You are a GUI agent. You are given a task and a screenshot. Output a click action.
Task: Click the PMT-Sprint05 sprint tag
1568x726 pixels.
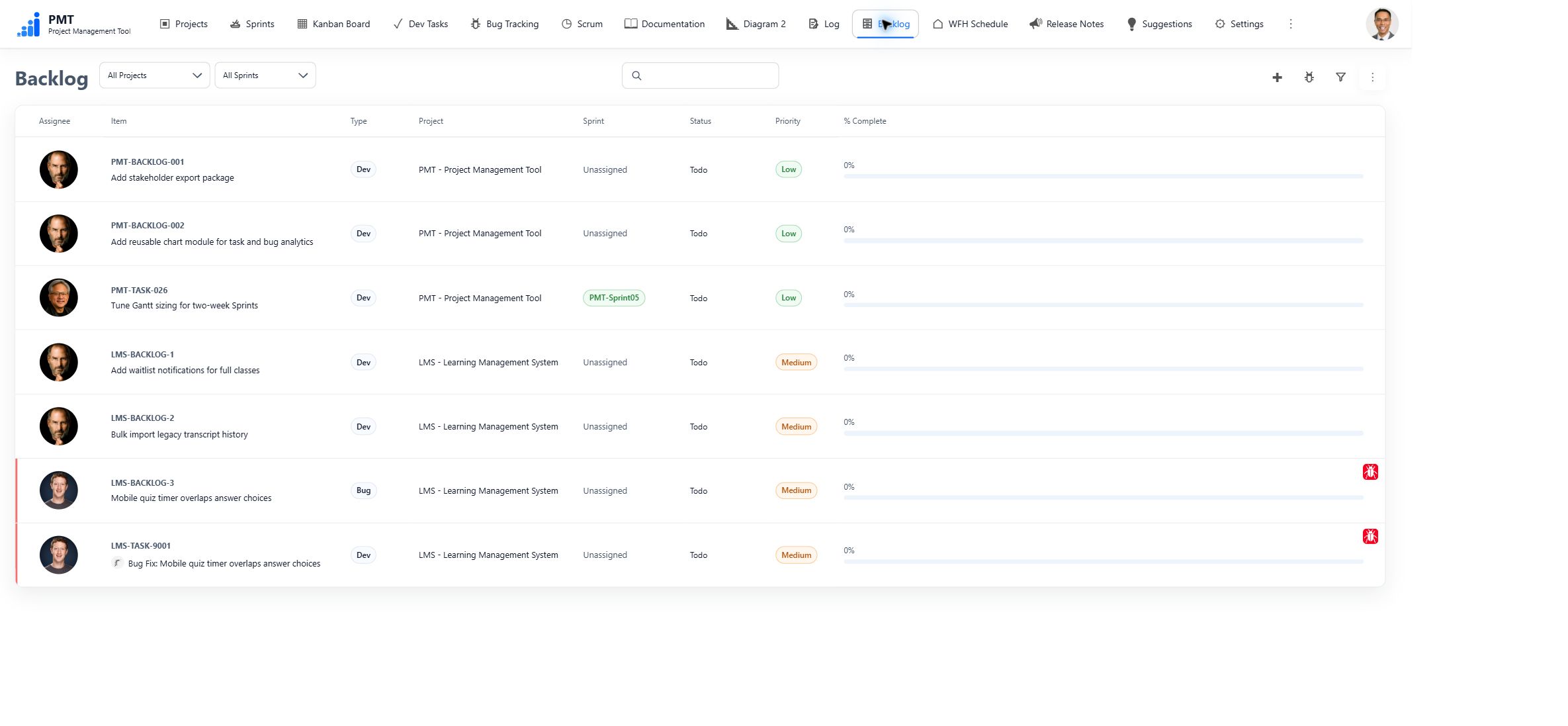point(614,298)
